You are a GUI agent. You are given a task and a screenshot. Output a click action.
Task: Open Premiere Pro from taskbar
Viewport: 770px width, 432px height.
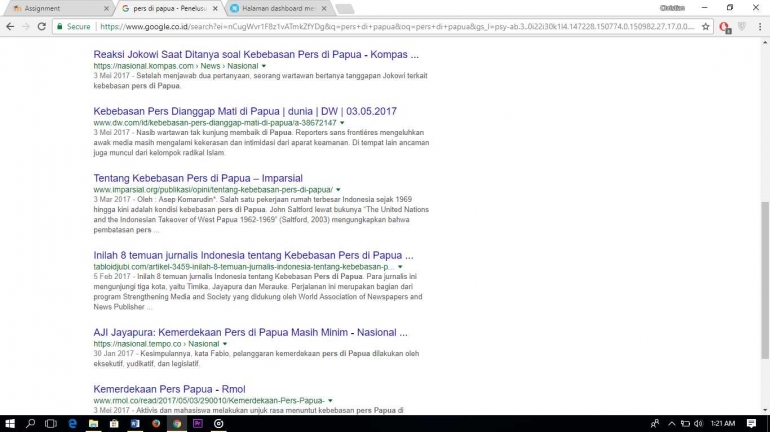point(198,423)
